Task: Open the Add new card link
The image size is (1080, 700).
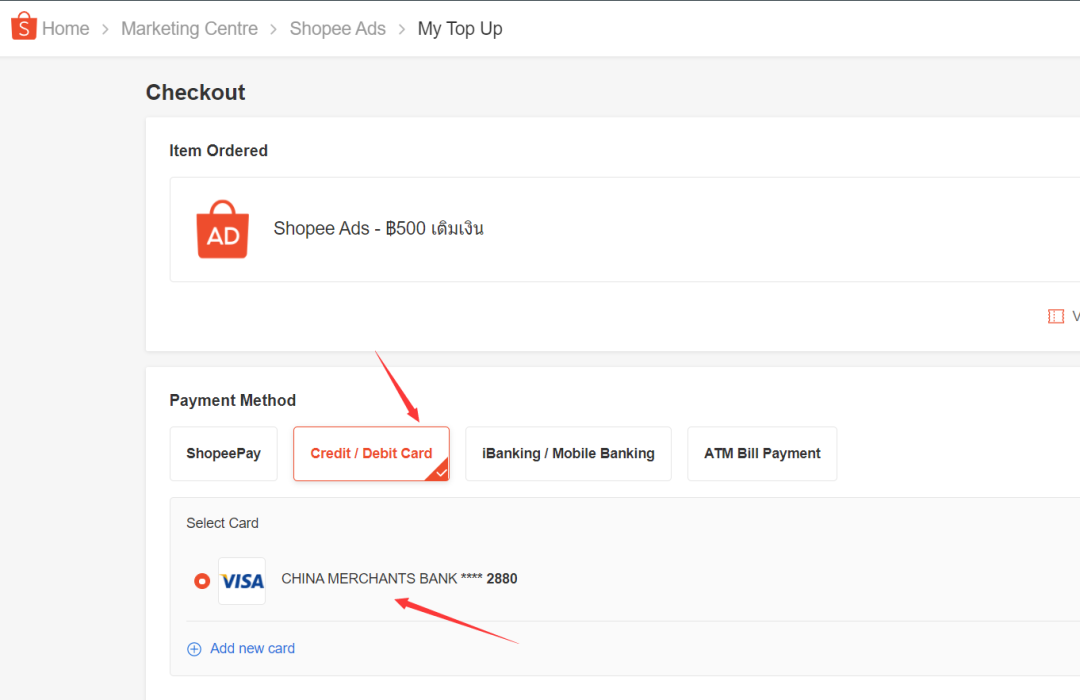Action: [x=252, y=648]
